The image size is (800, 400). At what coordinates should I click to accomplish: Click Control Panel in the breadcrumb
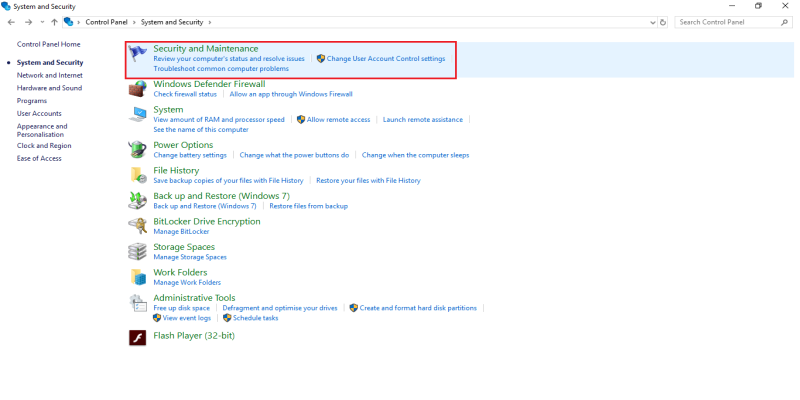tap(108, 22)
